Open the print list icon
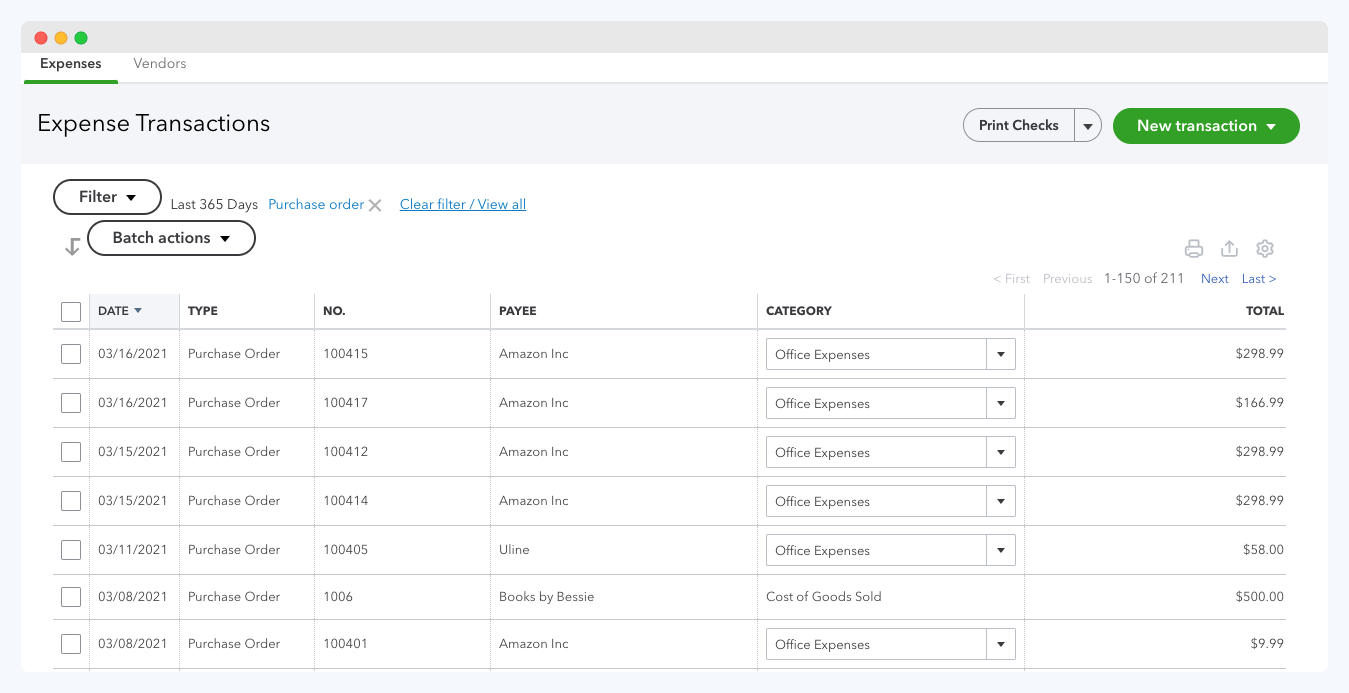 (x=1194, y=248)
